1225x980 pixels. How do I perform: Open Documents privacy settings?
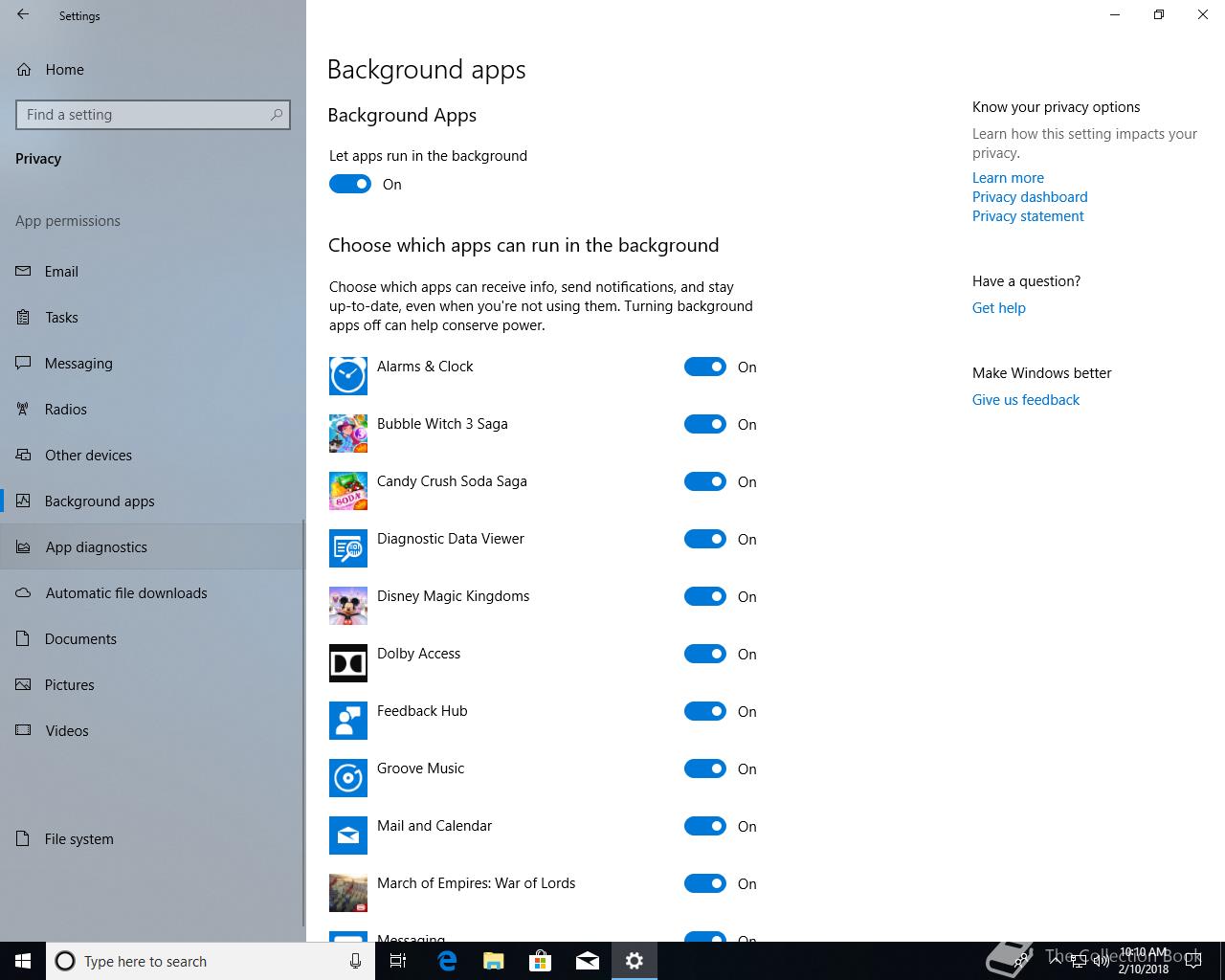pyautogui.click(x=151, y=639)
